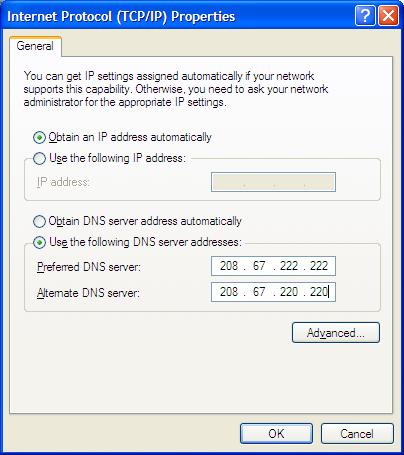
Task: Click first octet 208 of Alternate DNS
Action: [x=229, y=292]
